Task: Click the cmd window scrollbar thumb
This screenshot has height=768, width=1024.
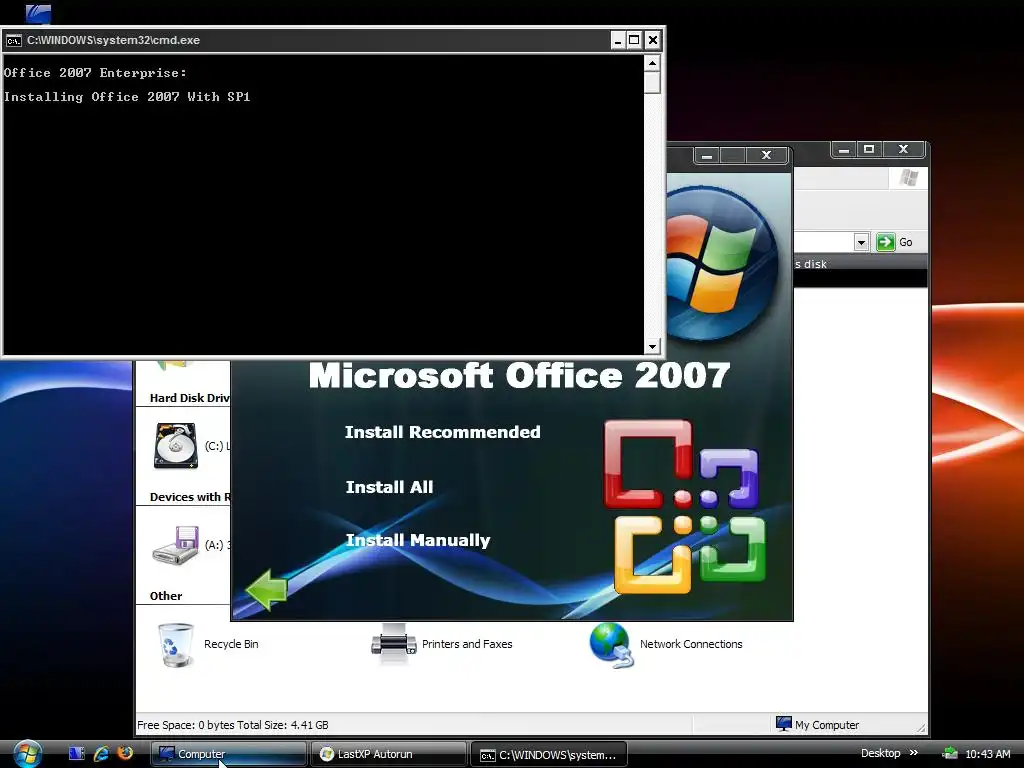Action: (652, 83)
